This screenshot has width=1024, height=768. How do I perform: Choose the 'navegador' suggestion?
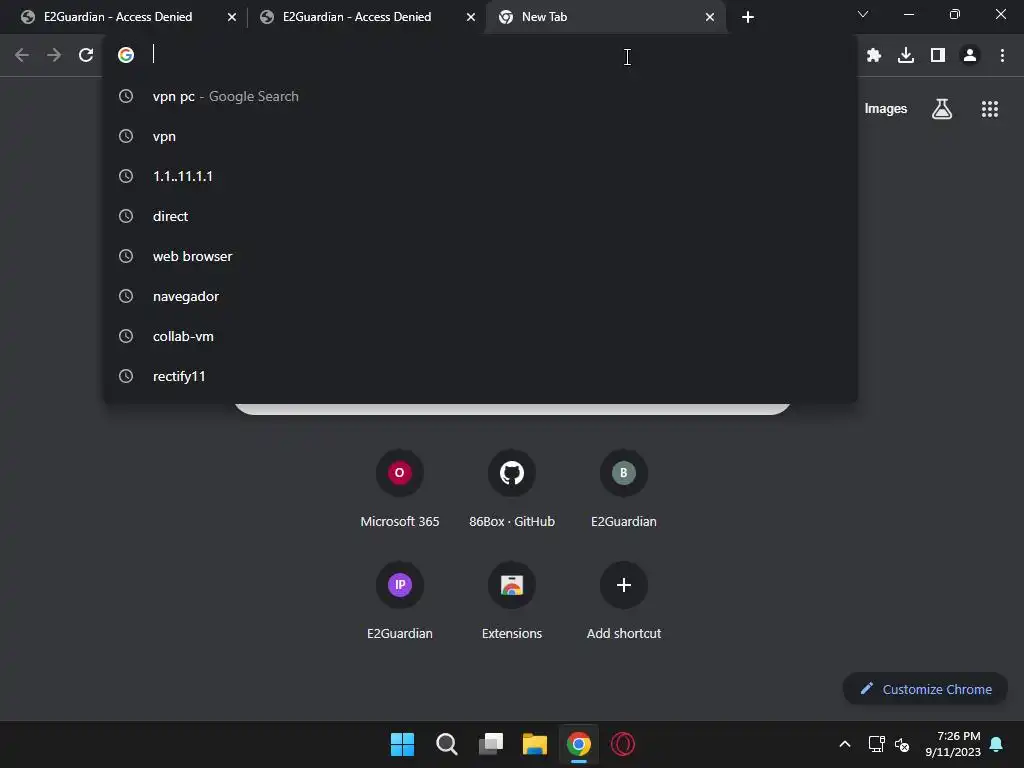pos(481,296)
